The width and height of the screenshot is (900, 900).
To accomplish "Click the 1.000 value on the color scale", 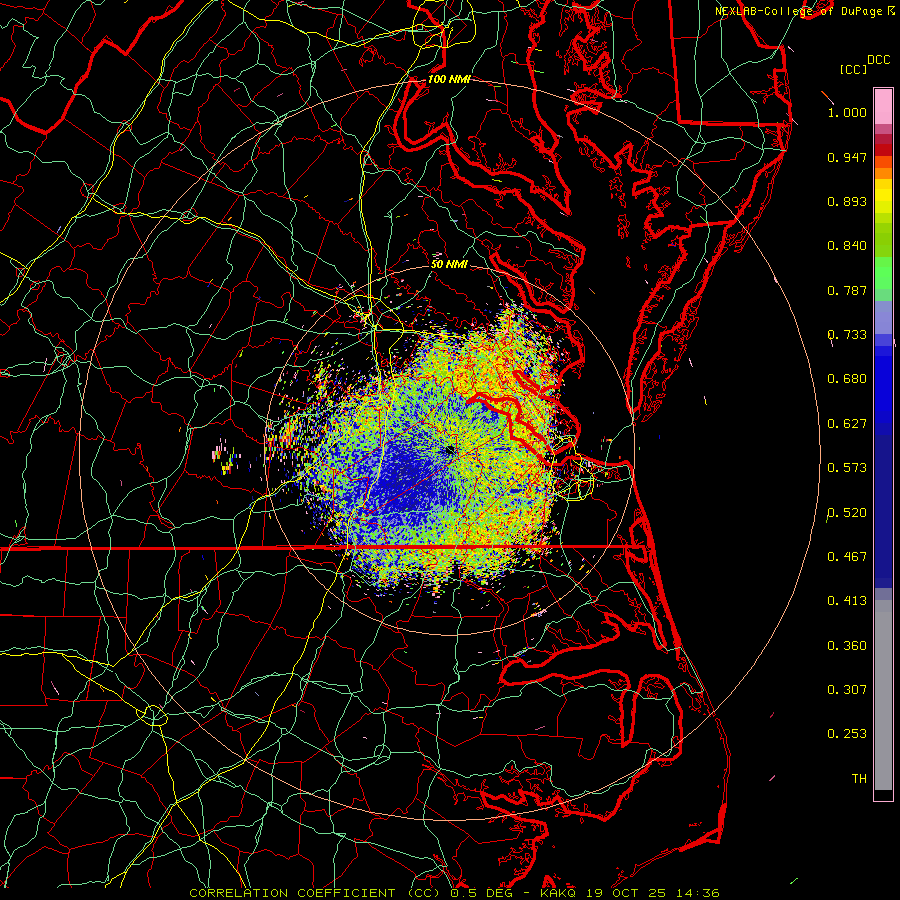I will [847, 112].
